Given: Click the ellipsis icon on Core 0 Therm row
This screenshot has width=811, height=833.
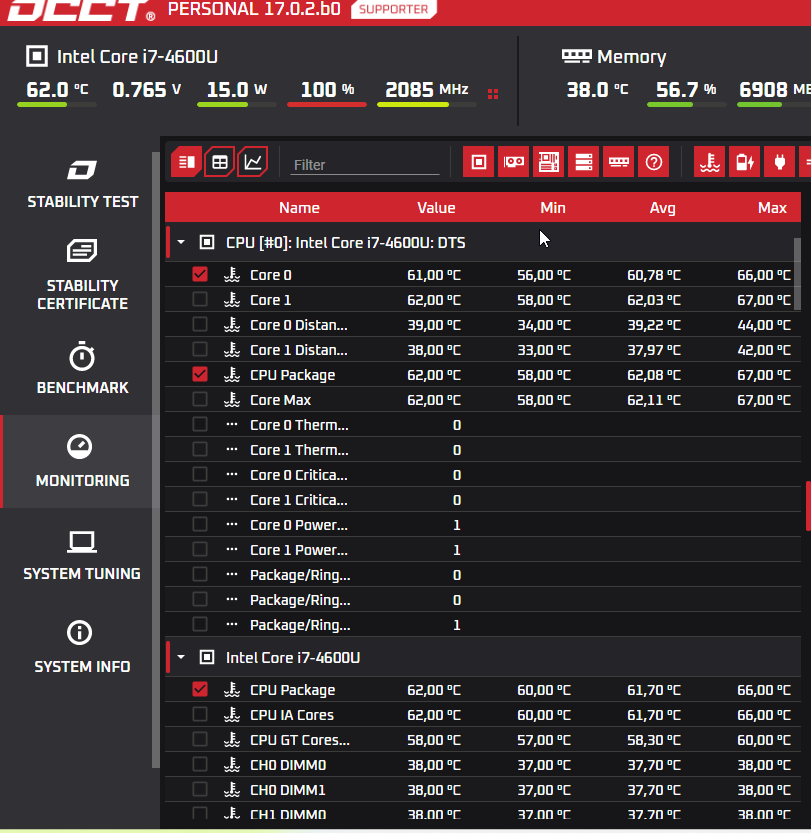Looking at the screenshot, I should click(x=232, y=424).
